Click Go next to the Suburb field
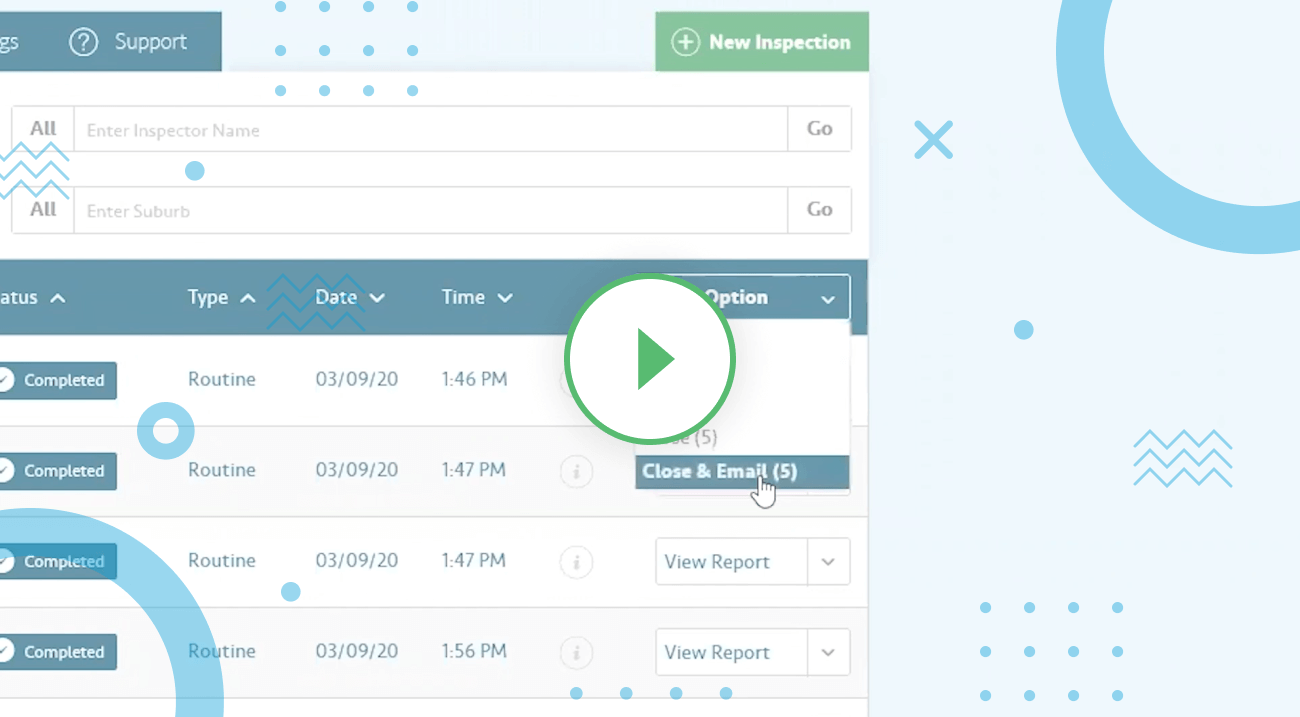 point(819,210)
